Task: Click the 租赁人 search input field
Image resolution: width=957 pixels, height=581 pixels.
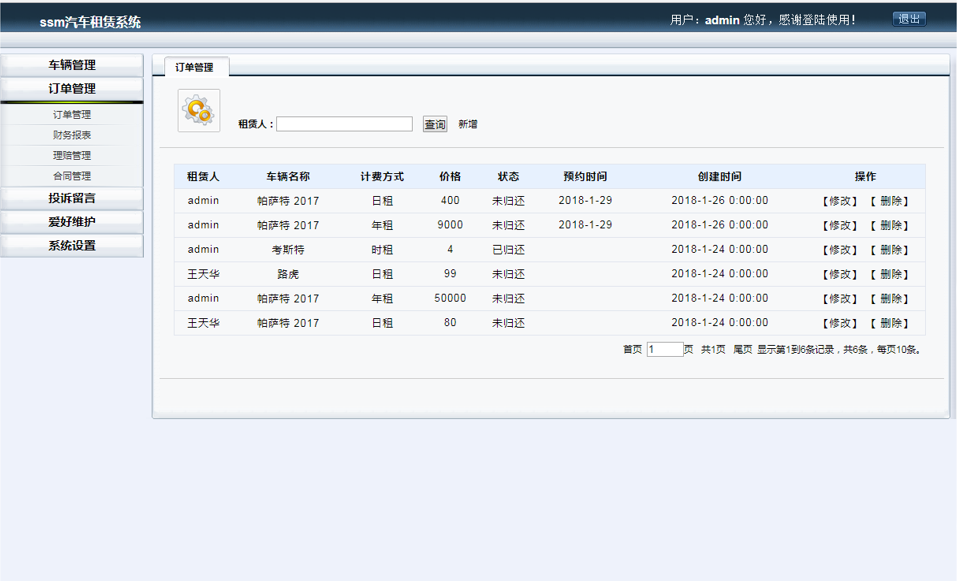Action: [x=348, y=124]
